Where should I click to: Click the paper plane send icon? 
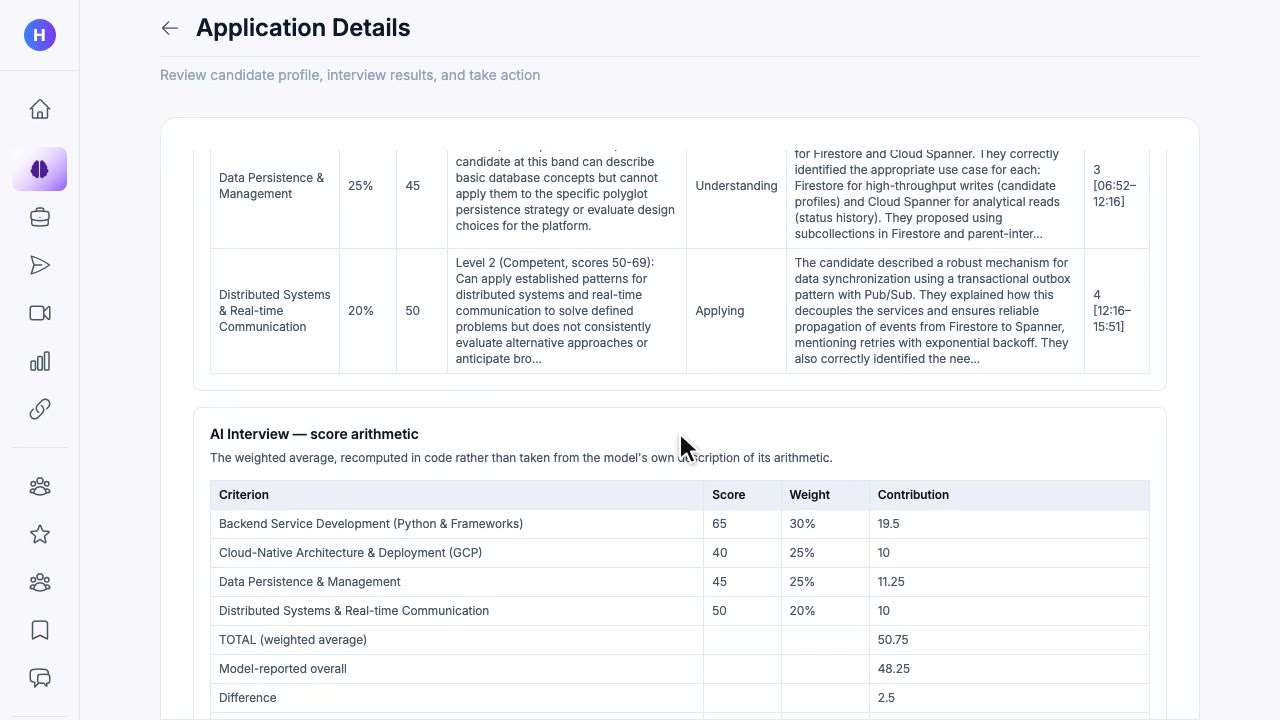click(40, 265)
